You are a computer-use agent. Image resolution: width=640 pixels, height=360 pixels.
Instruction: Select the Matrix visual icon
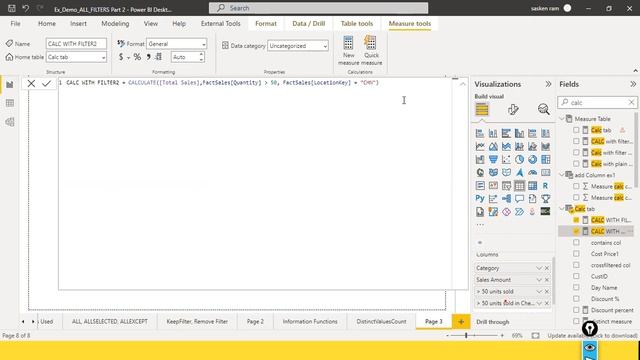pyautogui.click(x=532, y=186)
